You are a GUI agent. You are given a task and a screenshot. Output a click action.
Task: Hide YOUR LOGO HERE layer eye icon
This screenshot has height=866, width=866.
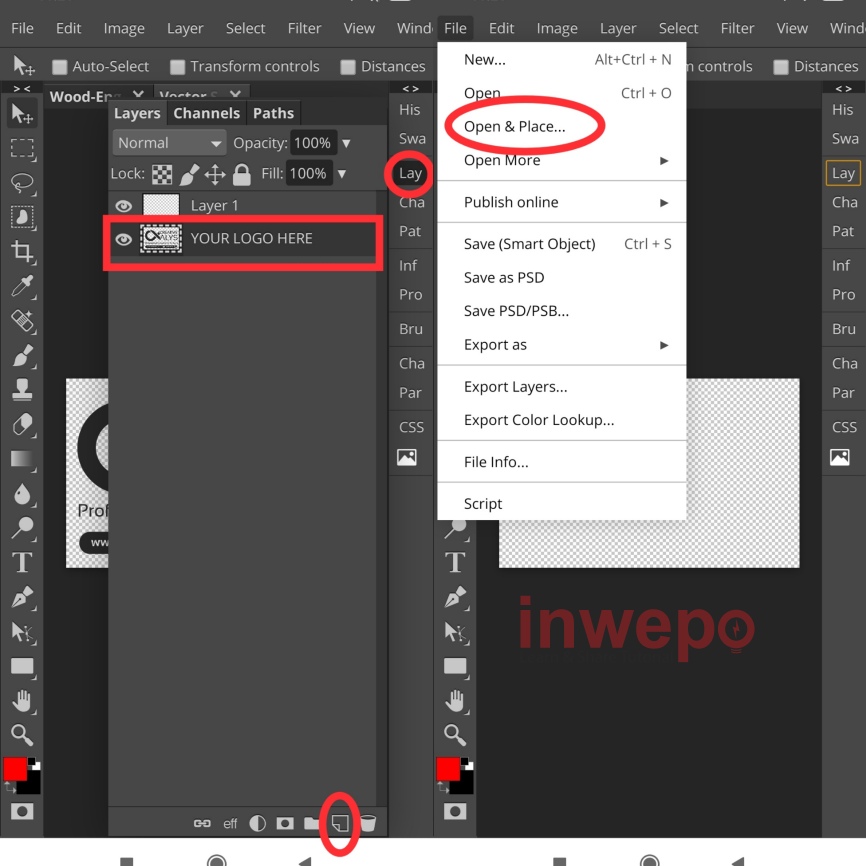click(x=124, y=239)
